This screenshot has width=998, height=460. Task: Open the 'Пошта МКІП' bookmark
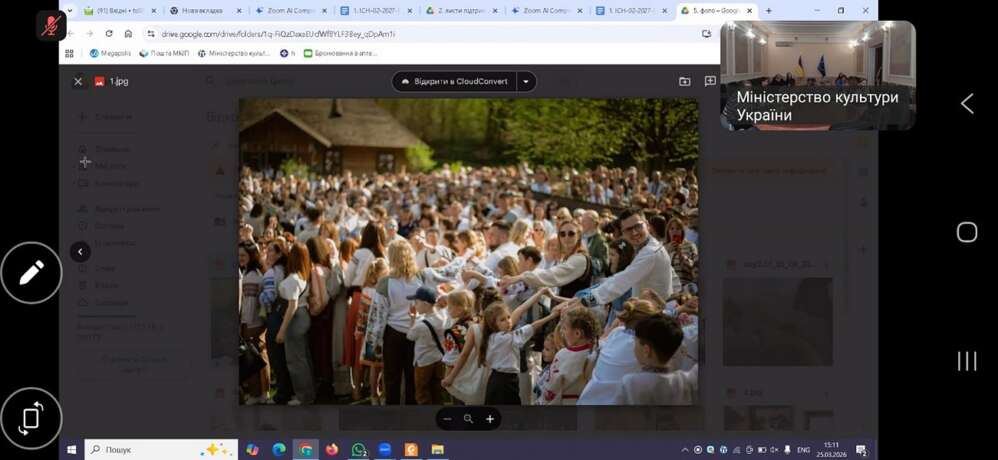163,53
